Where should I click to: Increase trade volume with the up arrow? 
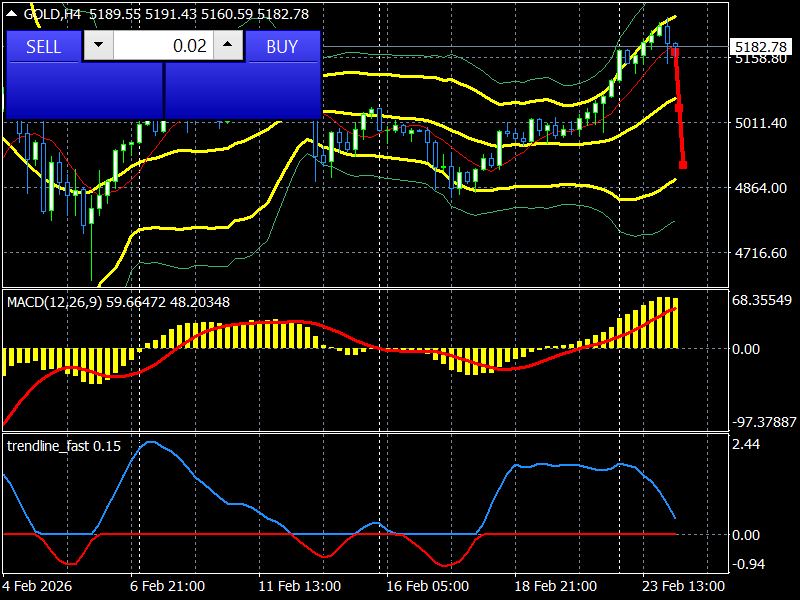pyautogui.click(x=228, y=45)
